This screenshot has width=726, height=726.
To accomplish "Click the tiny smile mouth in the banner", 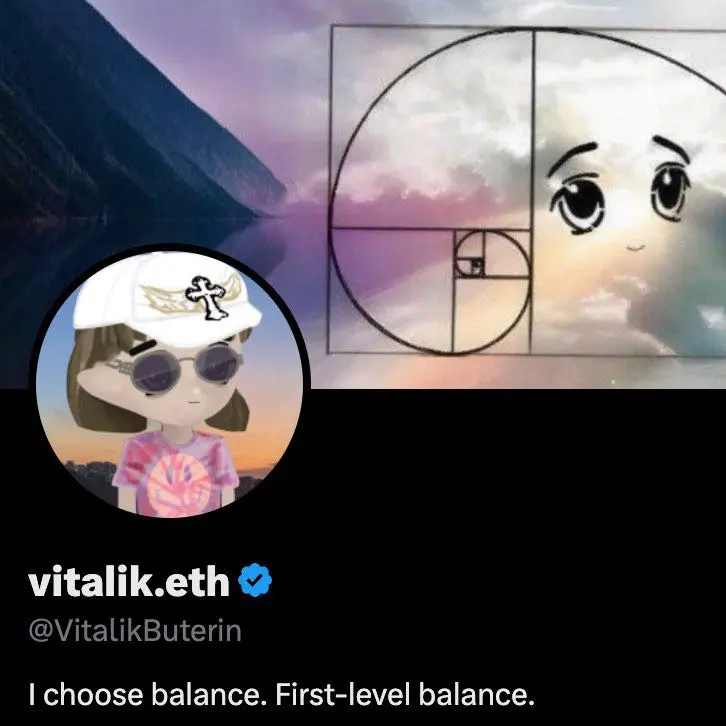I will tap(637, 248).
